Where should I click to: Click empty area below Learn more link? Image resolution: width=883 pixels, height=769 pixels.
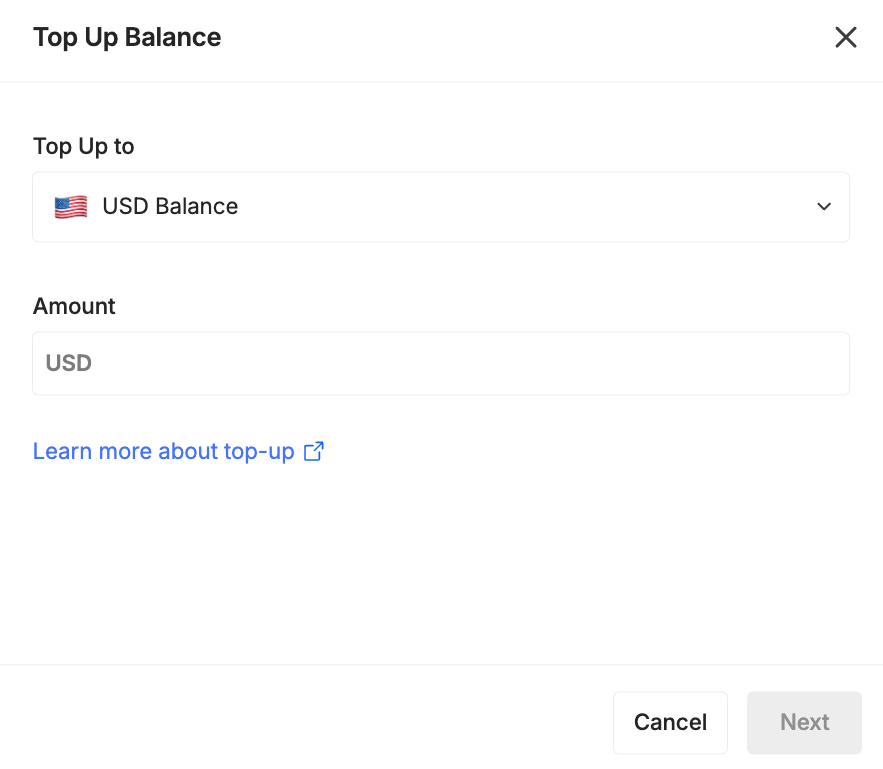click(440, 560)
